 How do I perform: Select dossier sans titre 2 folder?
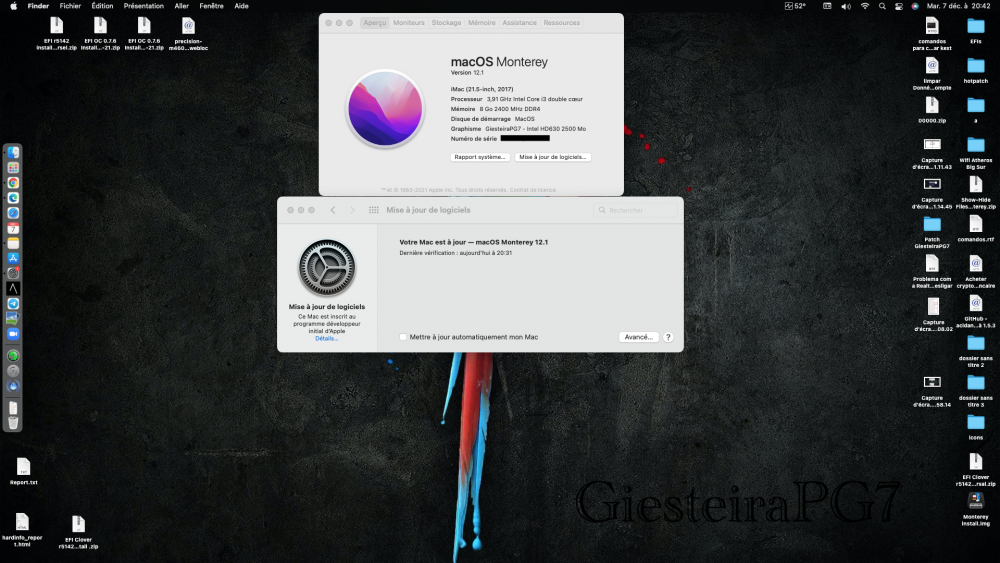click(x=976, y=350)
